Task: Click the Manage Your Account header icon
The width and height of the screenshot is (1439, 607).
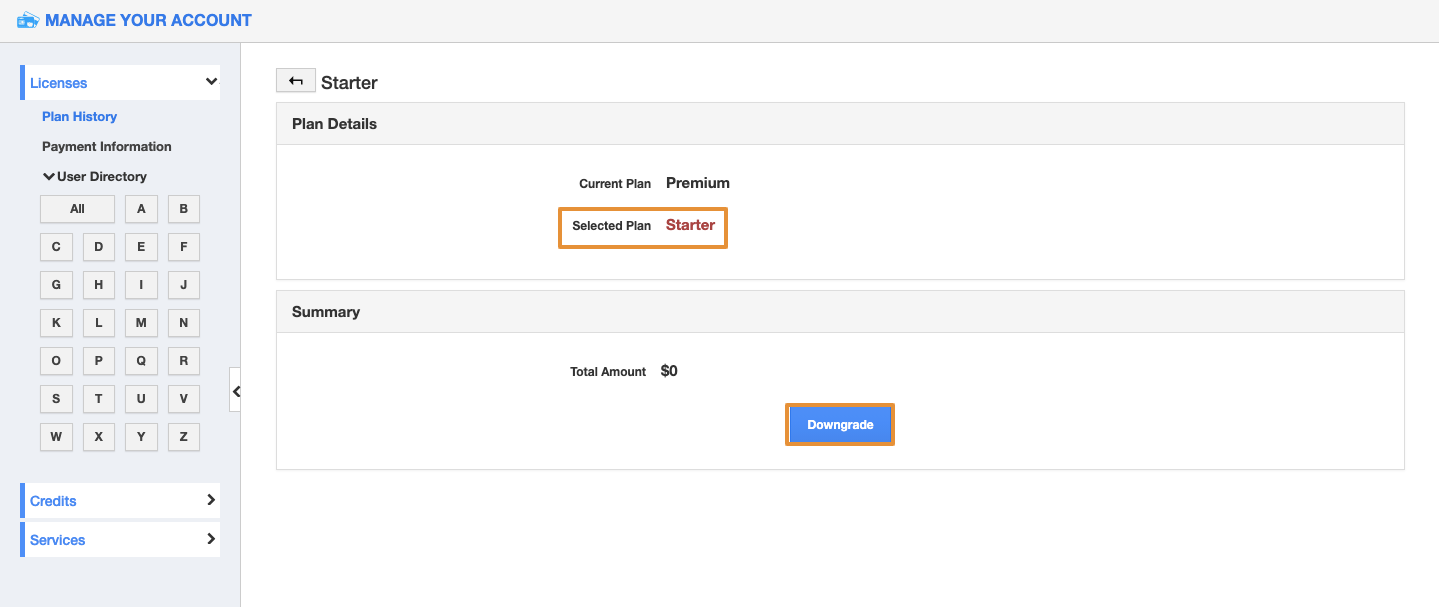Action: [28, 20]
